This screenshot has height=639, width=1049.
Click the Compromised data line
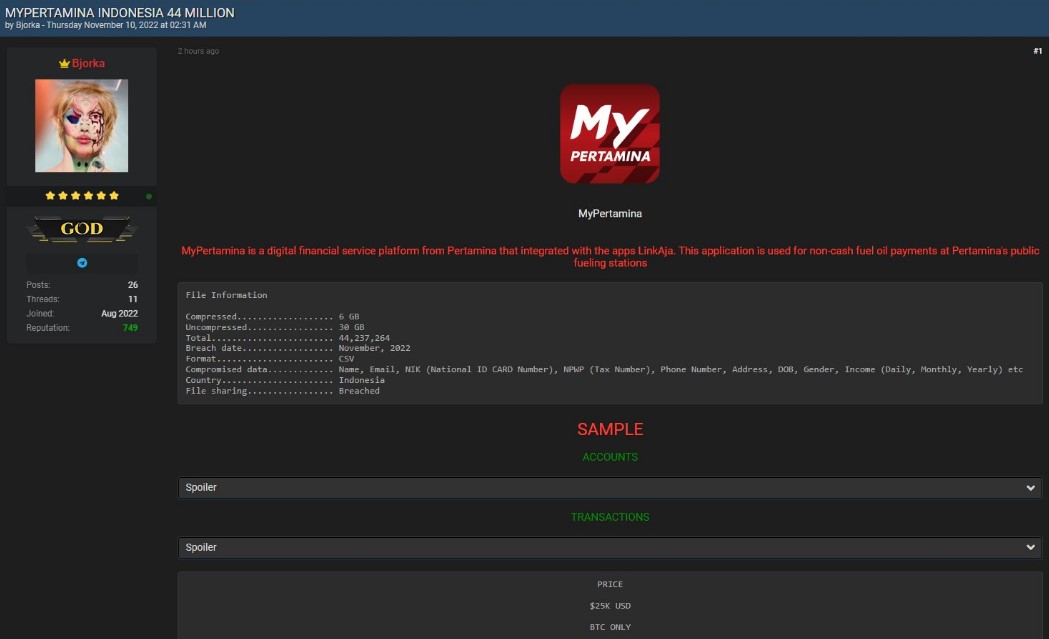(x=604, y=369)
